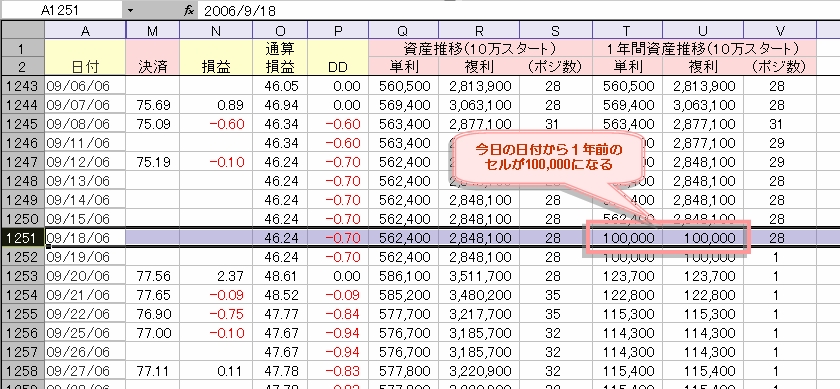Screen dimensions: 840x389
Task: Click the Name Box showing A1251
Action: click(x=62, y=10)
